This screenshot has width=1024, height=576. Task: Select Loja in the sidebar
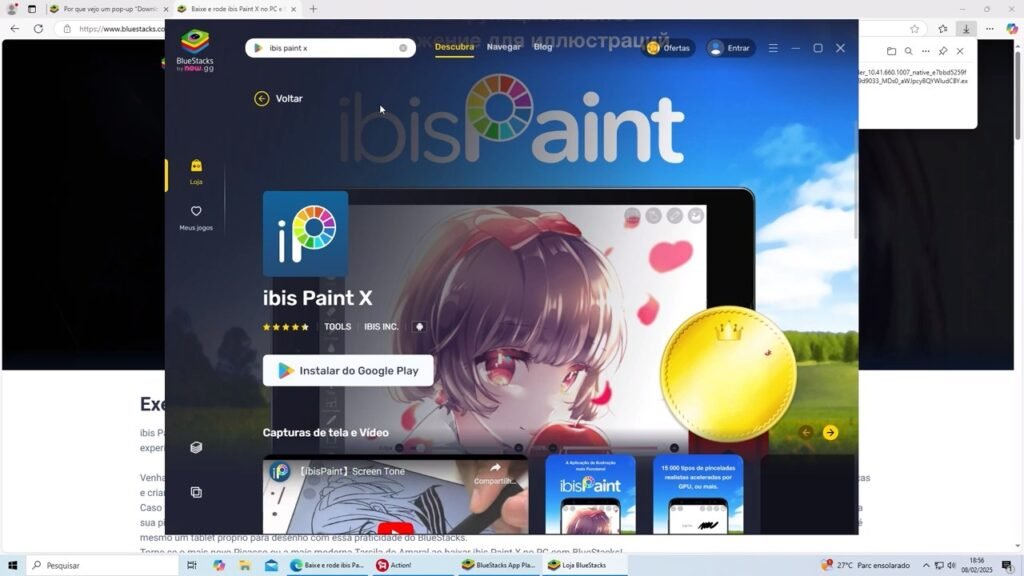[x=196, y=172]
